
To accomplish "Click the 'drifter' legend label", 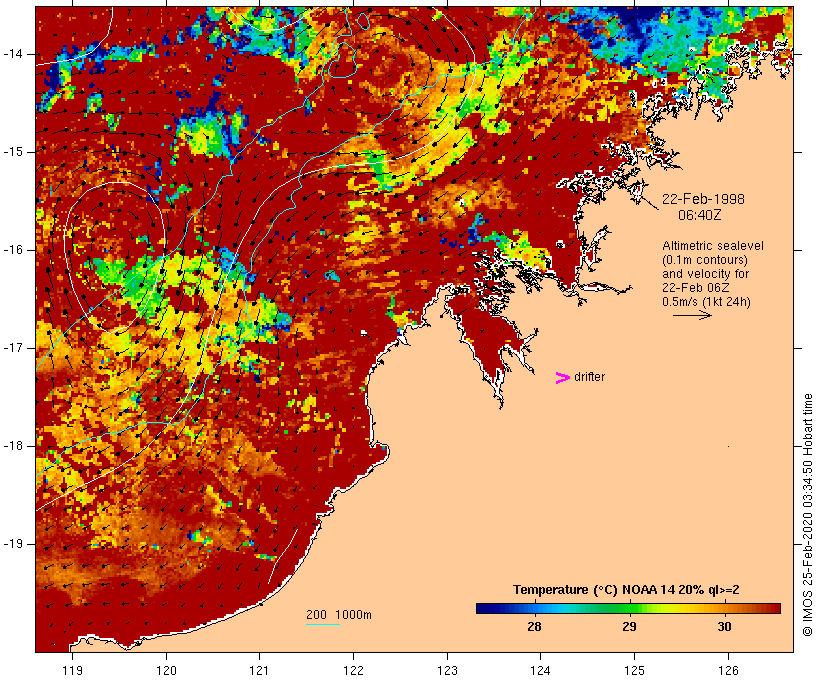I will pyautogui.click(x=589, y=377).
